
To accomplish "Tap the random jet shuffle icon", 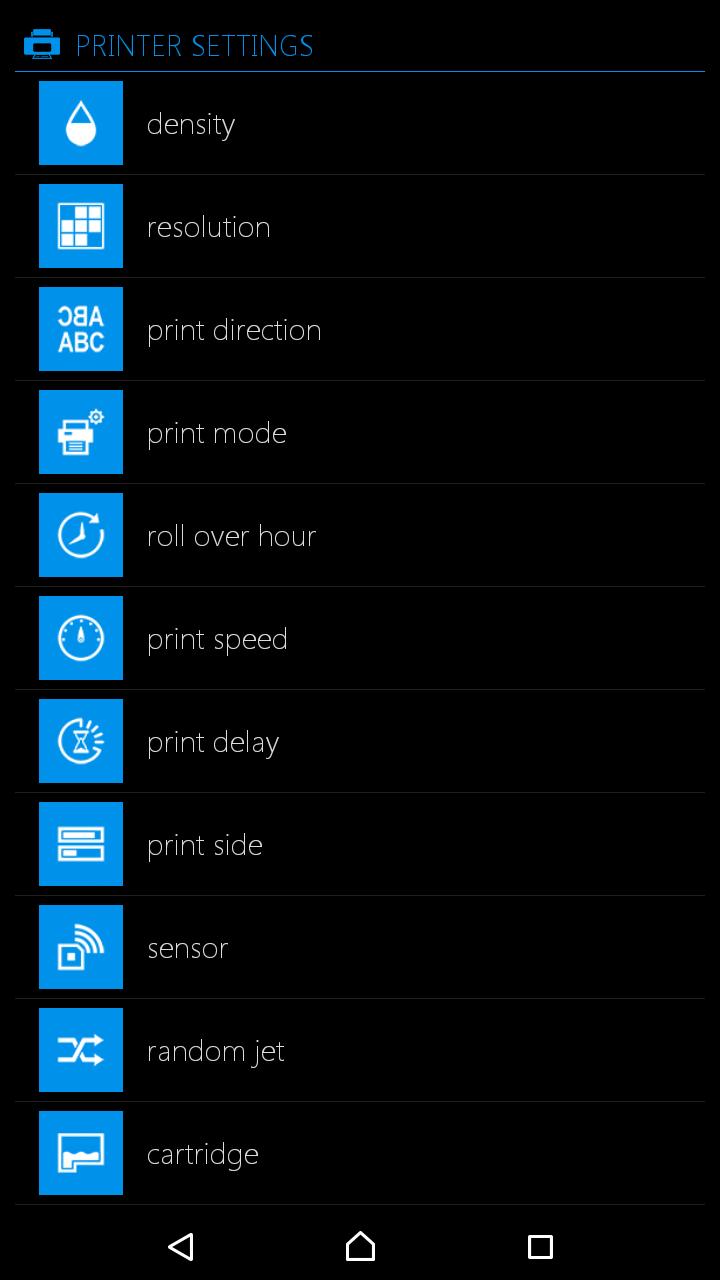I will 81,1050.
